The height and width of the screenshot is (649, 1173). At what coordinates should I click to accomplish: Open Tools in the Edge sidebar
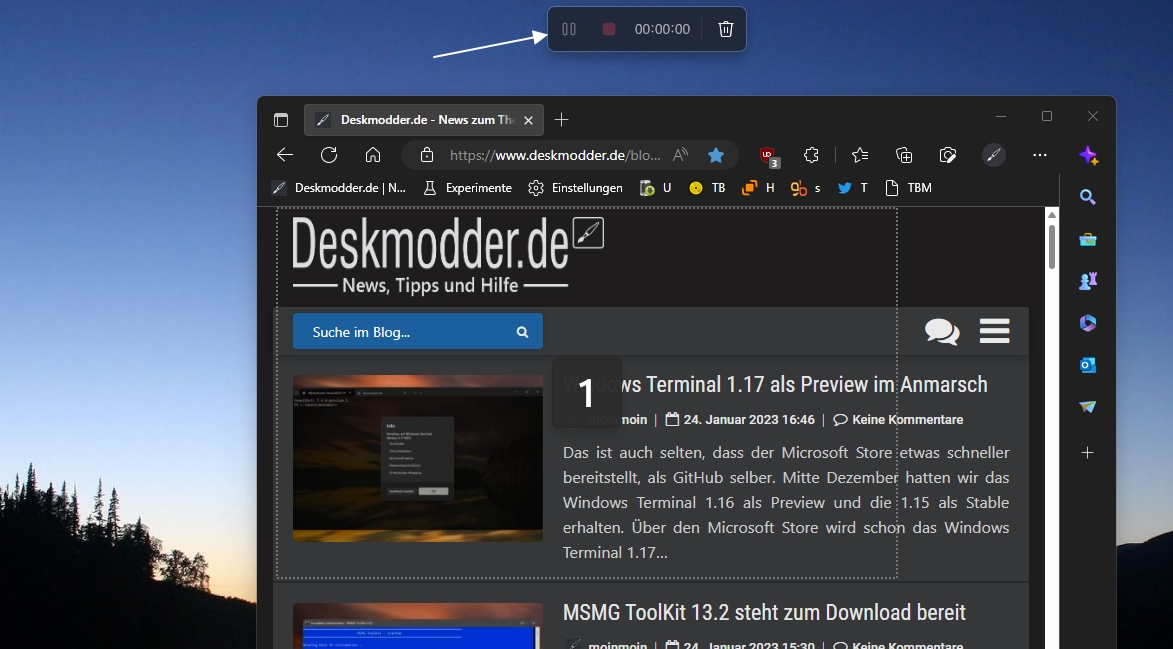[x=1088, y=239]
